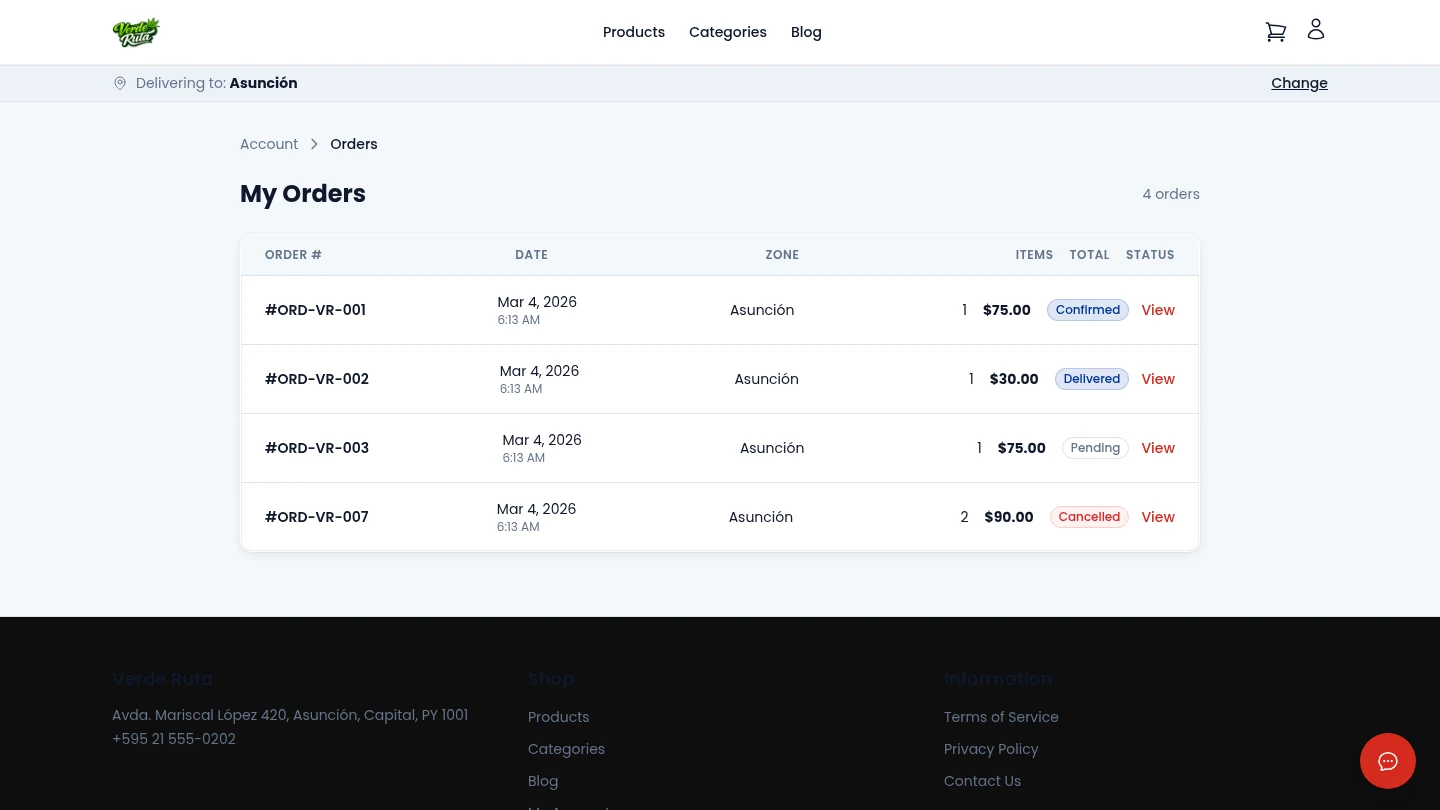Click the breadcrumb chevron separator
This screenshot has height=810, width=1440.
[x=314, y=144]
